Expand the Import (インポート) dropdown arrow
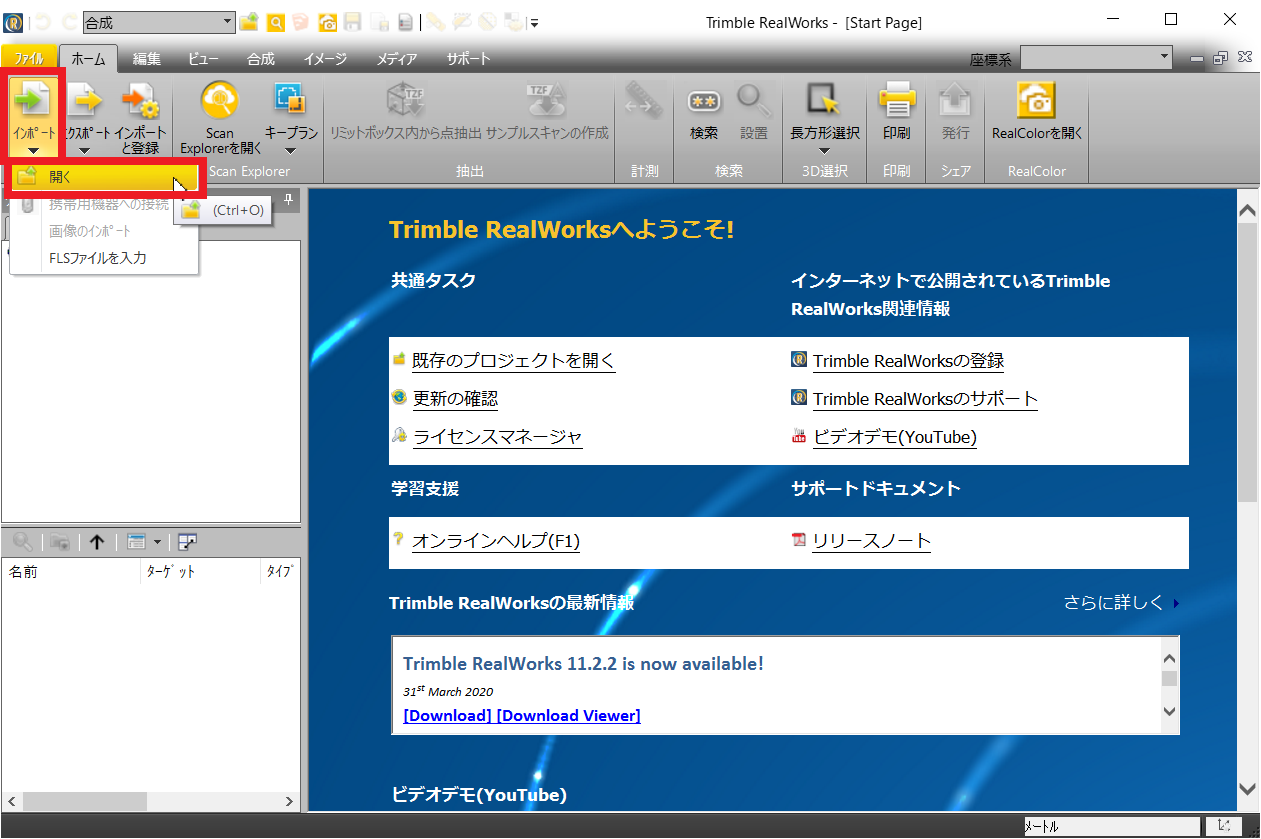 pyautogui.click(x=34, y=152)
